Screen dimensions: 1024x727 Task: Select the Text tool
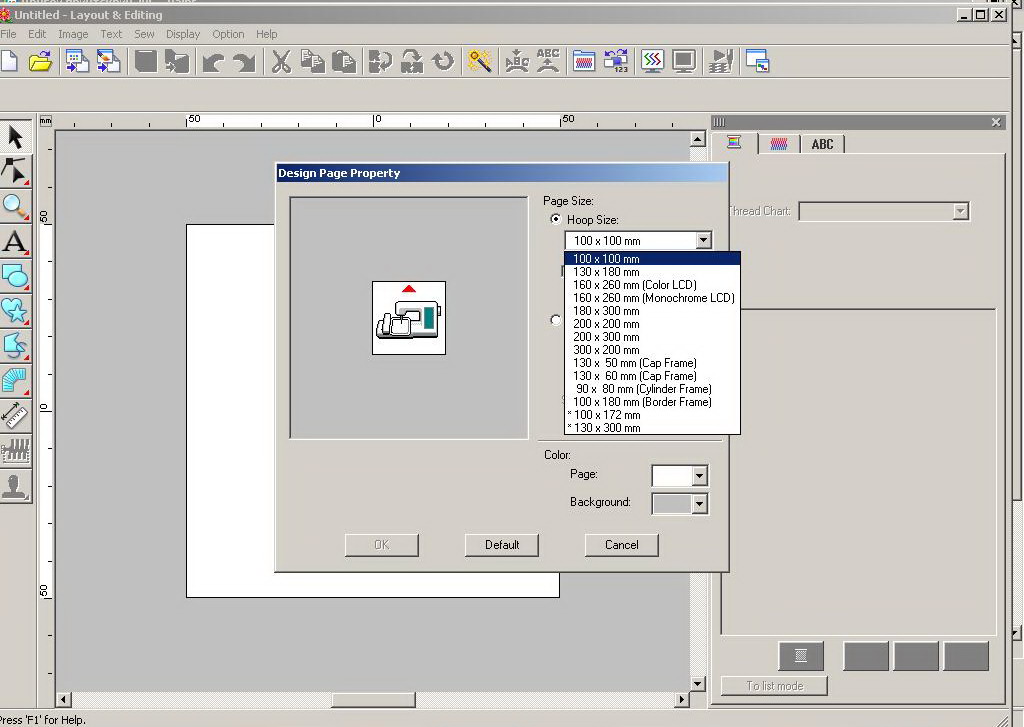[x=15, y=241]
